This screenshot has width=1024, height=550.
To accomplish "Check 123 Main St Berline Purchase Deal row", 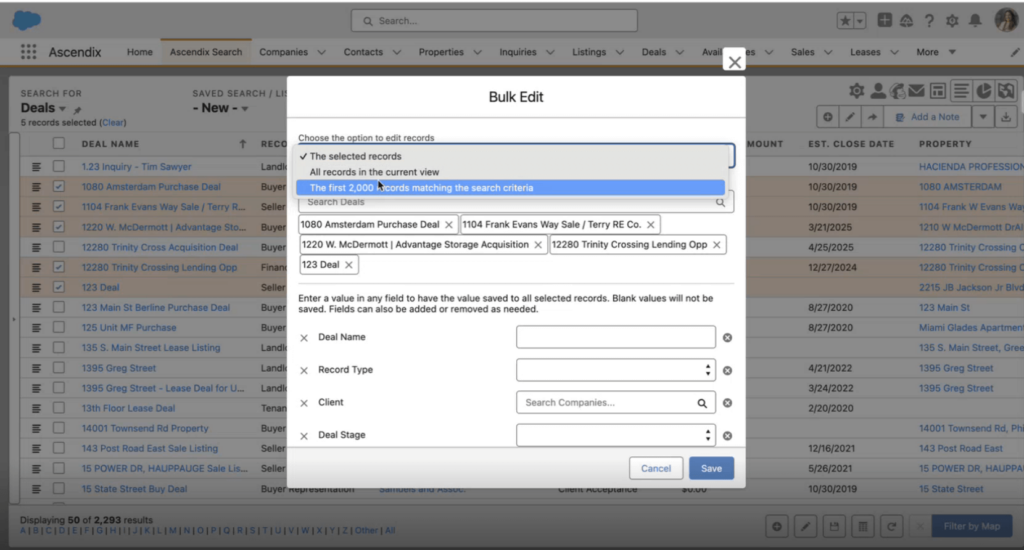I will tap(59, 308).
